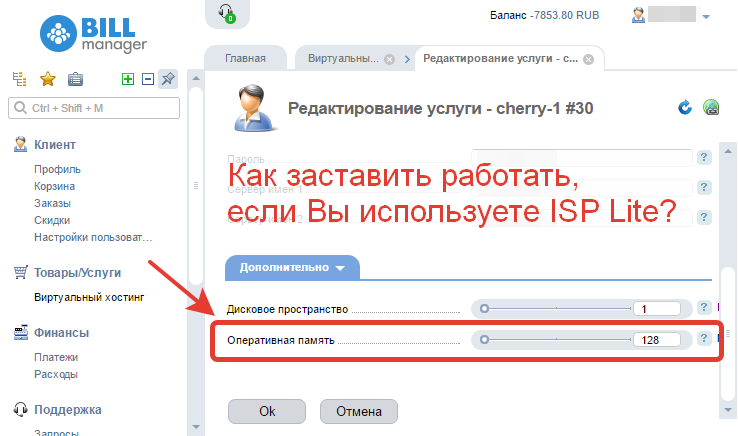
Task: Open Заказы menu item
Action: pyautogui.click(x=52, y=203)
